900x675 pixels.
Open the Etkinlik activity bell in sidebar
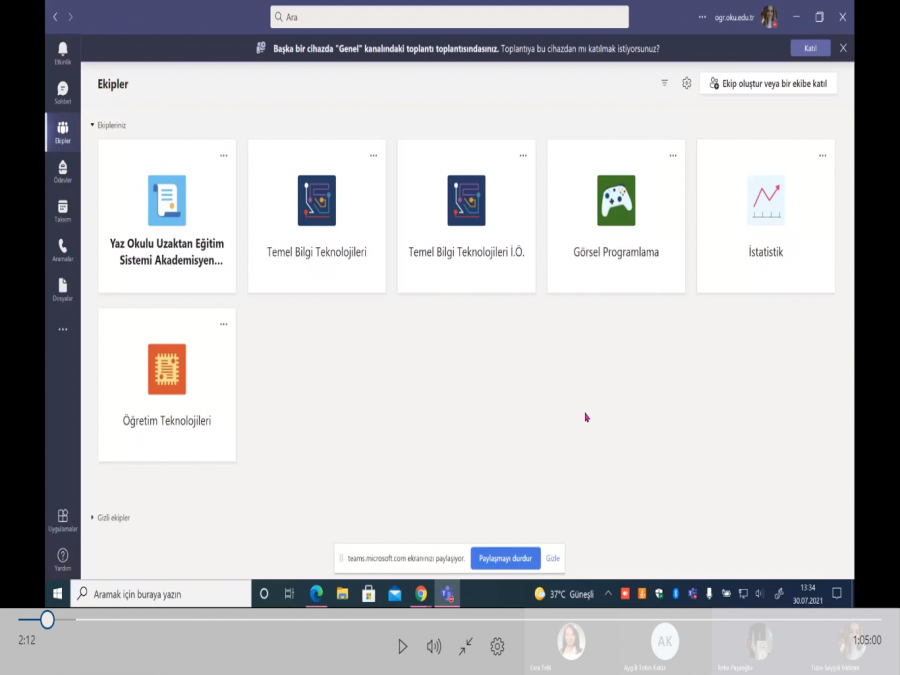[63, 53]
